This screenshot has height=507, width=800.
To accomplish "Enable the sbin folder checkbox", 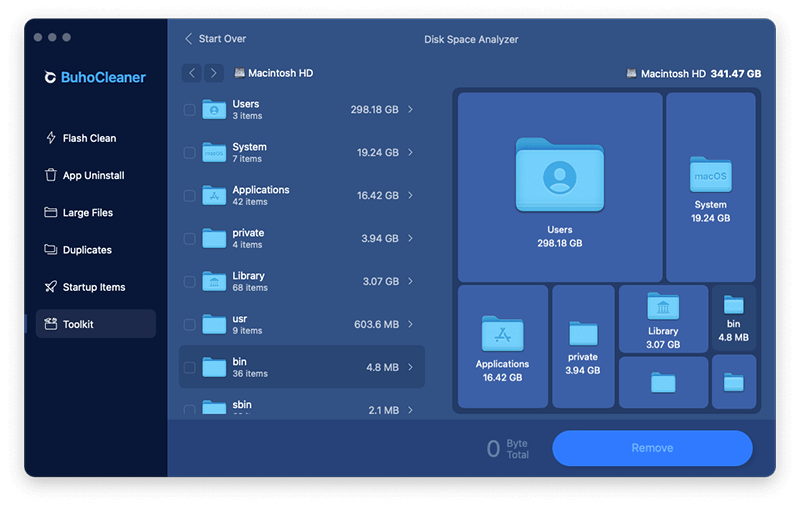I will (x=189, y=409).
